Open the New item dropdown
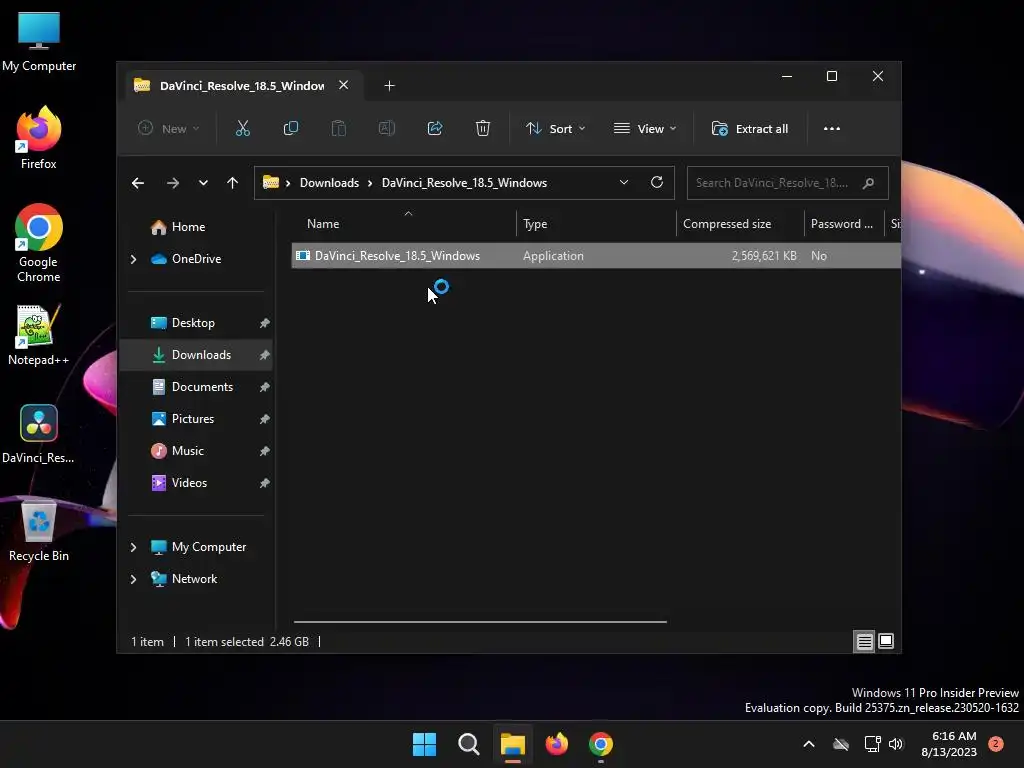The image size is (1024, 768). (x=168, y=129)
